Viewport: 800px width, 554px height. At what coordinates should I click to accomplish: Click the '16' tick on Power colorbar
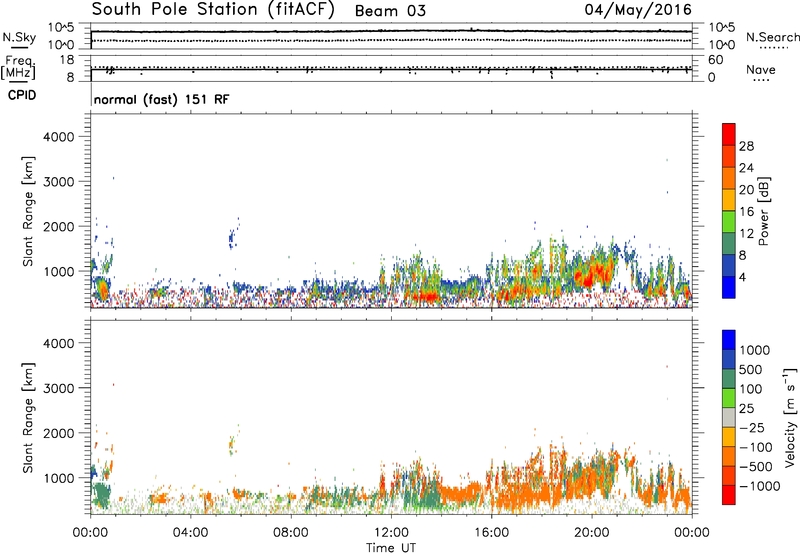746,212
